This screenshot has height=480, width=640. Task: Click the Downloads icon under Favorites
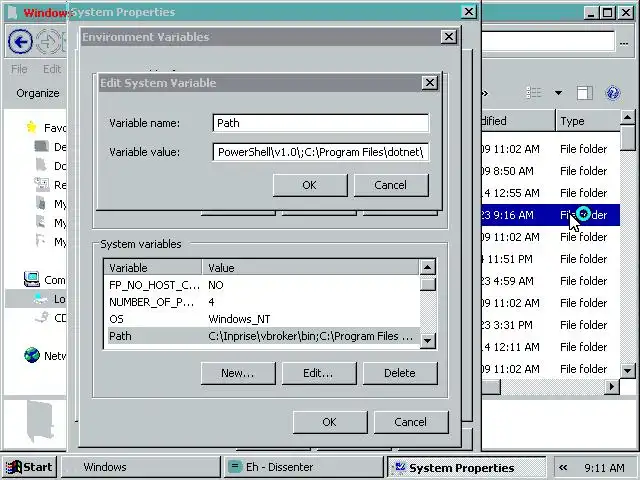point(41,165)
